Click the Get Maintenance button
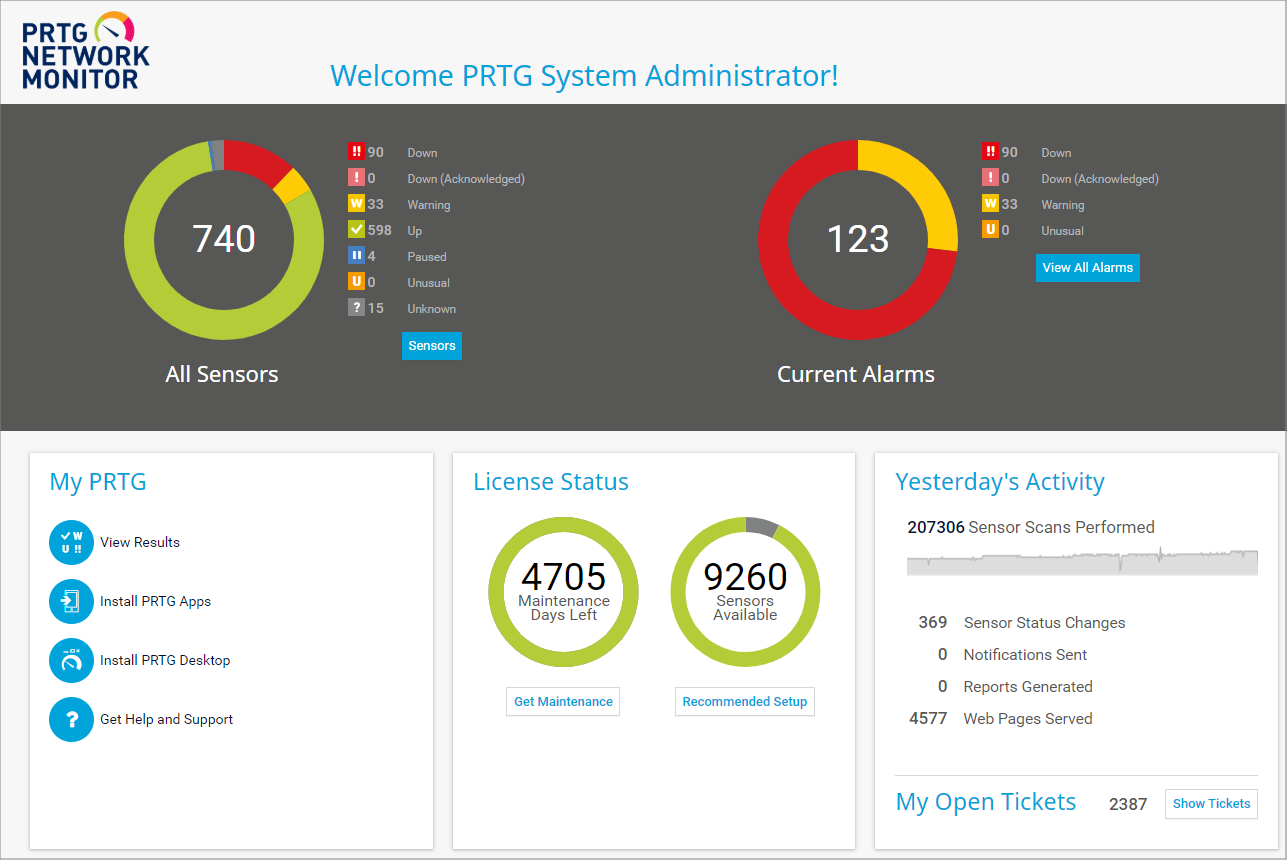 coord(563,702)
